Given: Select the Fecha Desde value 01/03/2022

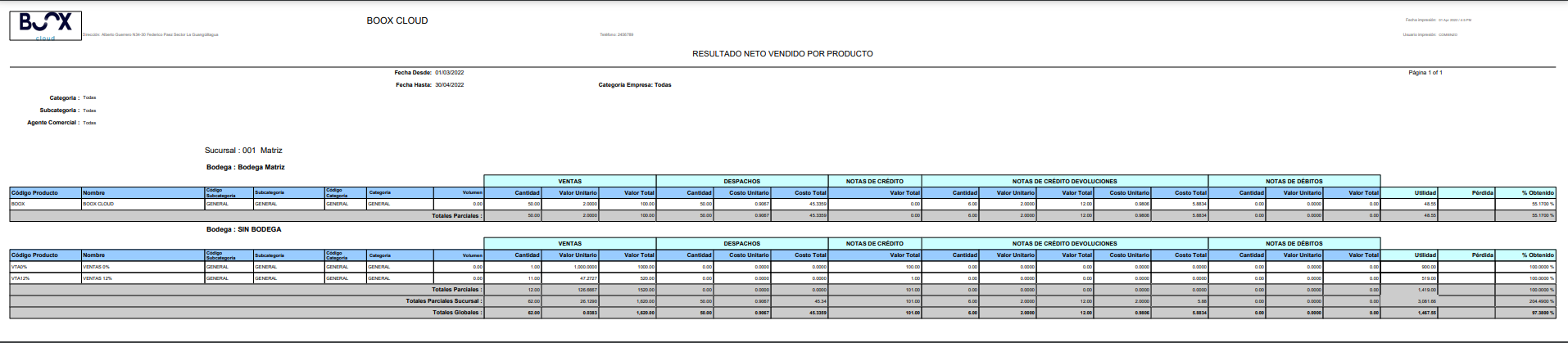Looking at the screenshot, I should (449, 73).
